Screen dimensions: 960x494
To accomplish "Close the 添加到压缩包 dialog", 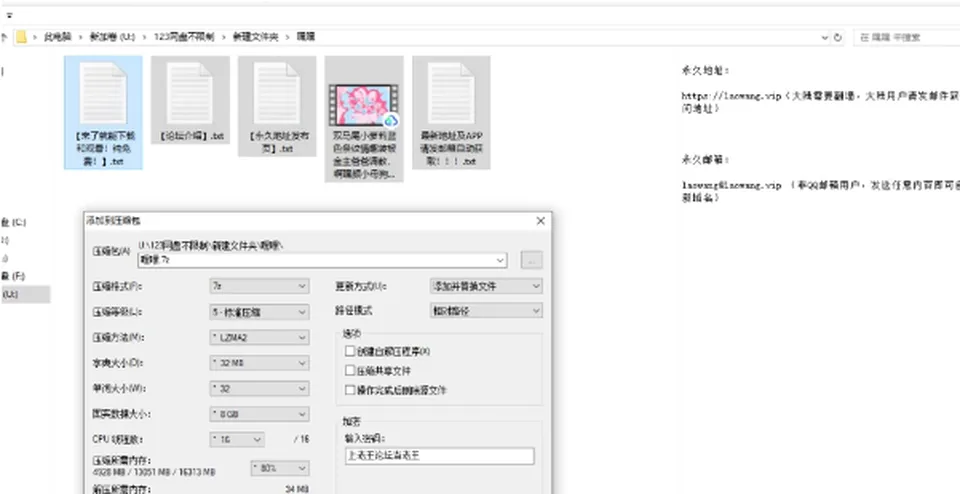I will coord(540,221).
